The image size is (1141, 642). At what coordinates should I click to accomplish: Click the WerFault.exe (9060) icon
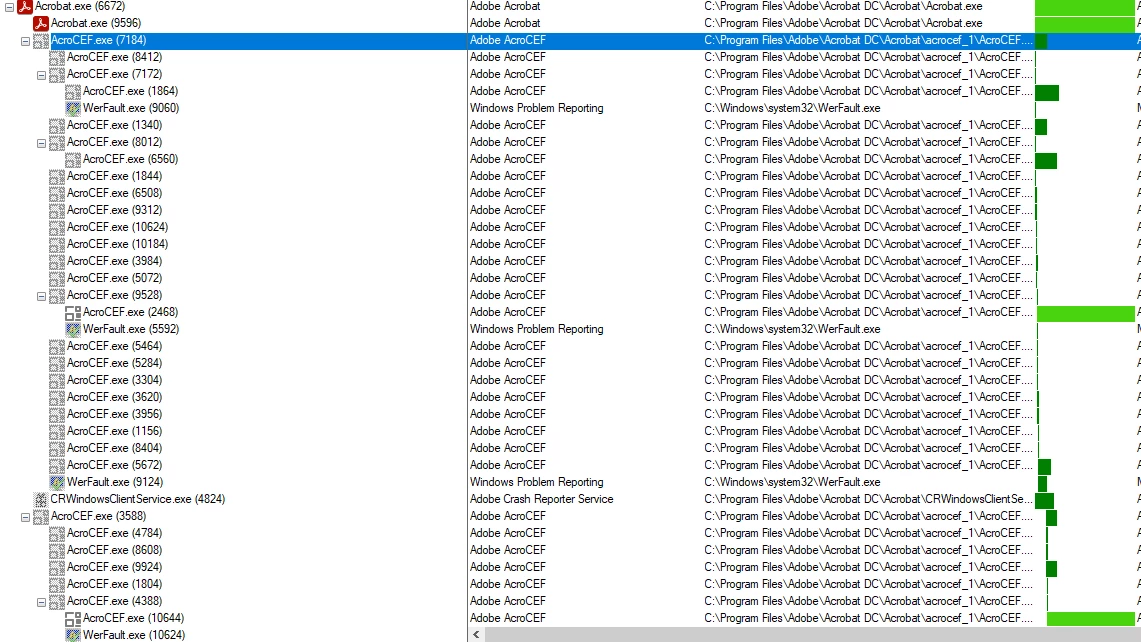73,108
